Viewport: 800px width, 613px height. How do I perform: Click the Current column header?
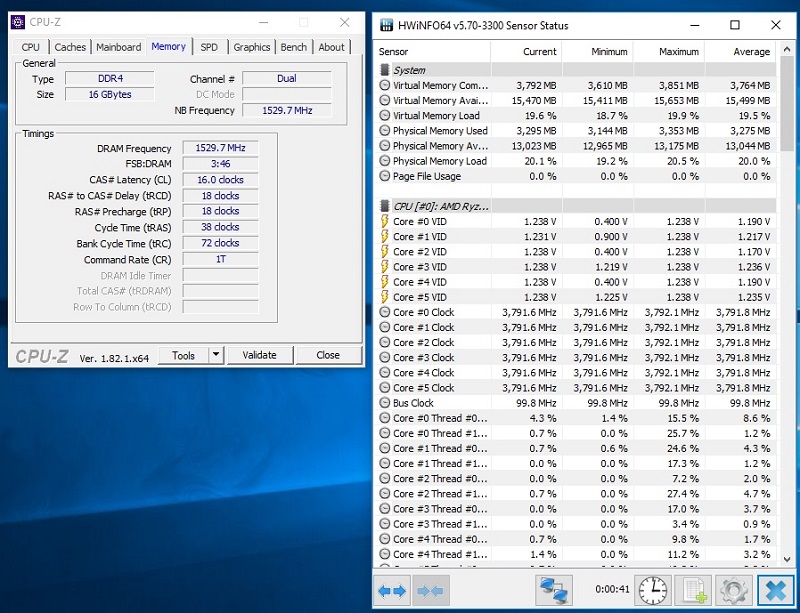pos(526,52)
